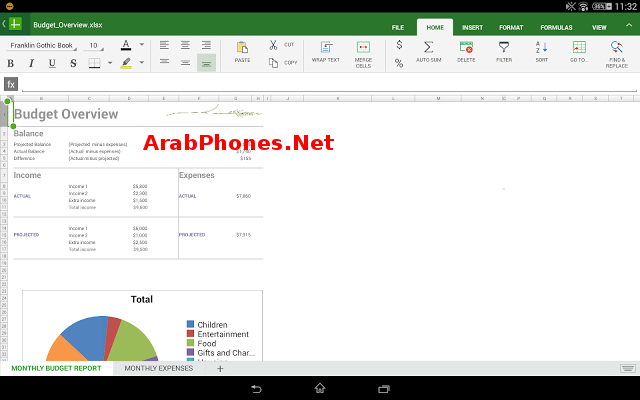Switch to the FORMAT tab
The height and width of the screenshot is (400, 640).
pos(511,28)
